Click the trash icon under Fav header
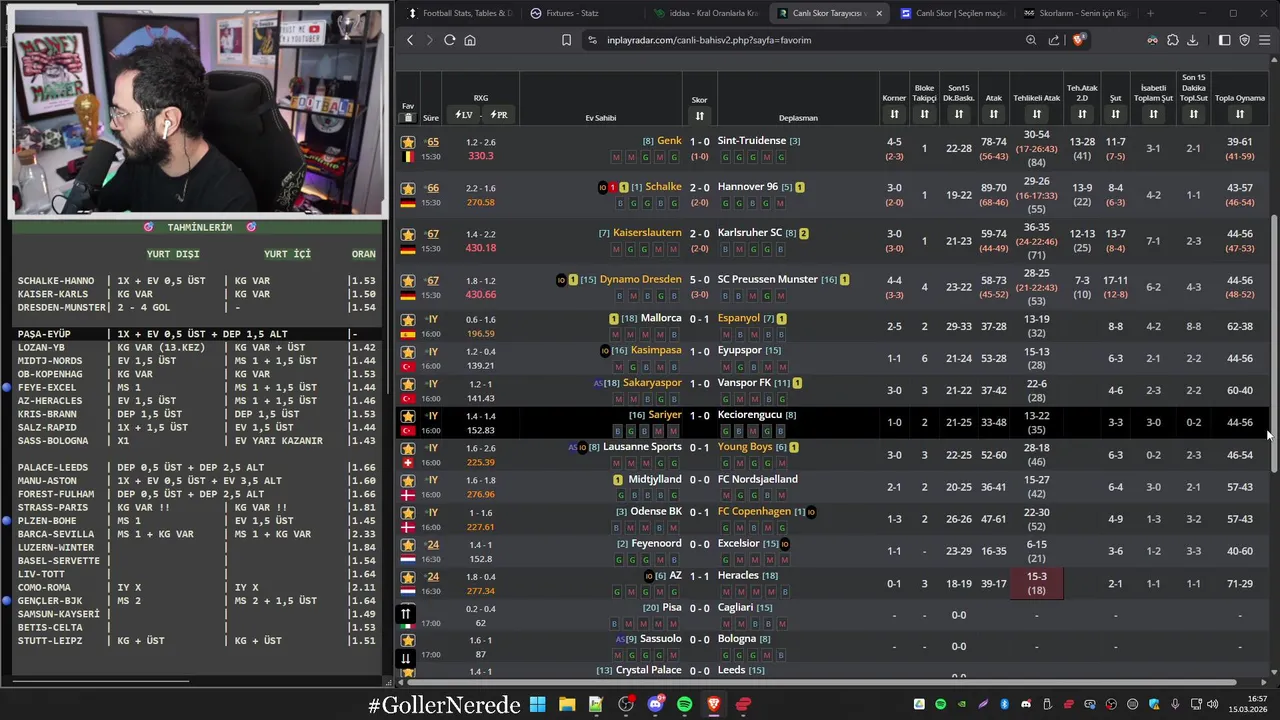Image resolution: width=1280 pixels, height=720 pixels. pos(408,117)
